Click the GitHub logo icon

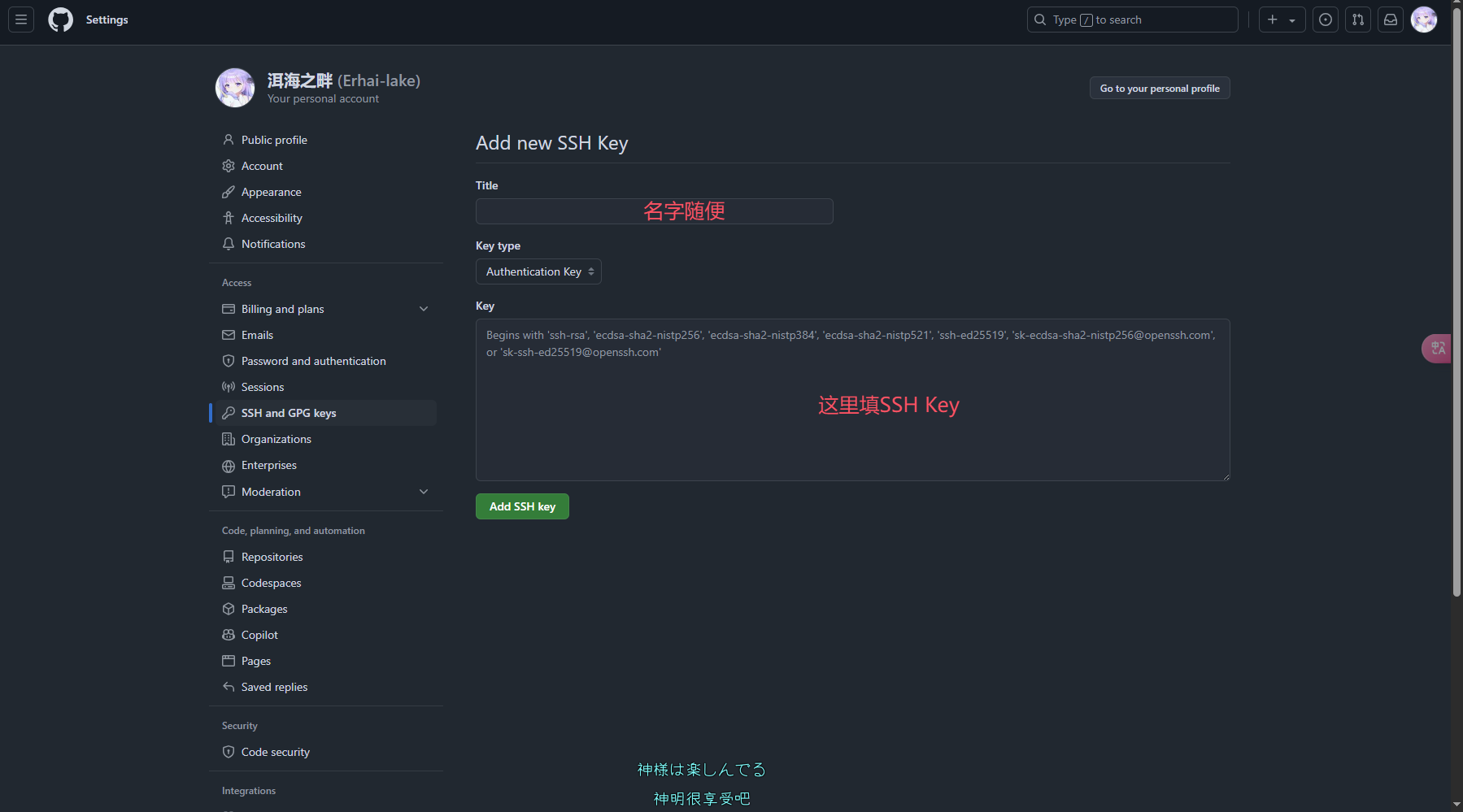pyautogui.click(x=60, y=20)
